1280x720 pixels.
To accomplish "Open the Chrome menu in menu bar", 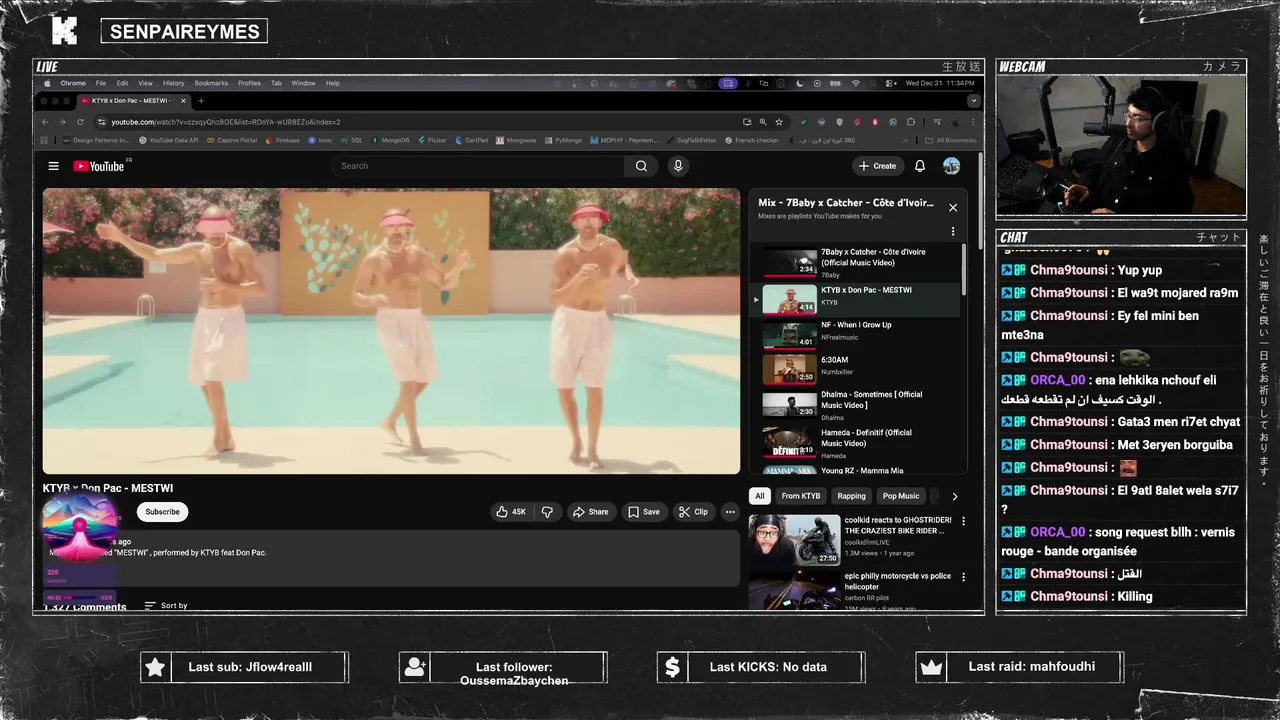I will [73, 83].
